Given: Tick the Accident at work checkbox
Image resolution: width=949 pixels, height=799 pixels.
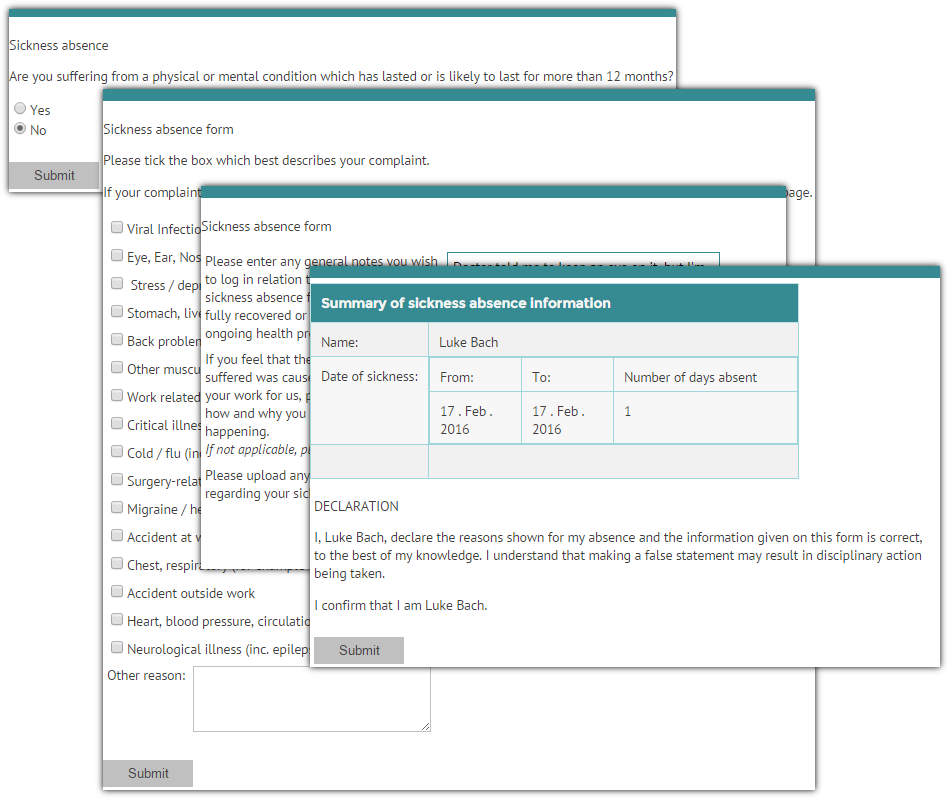Looking at the screenshot, I should (x=117, y=535).
